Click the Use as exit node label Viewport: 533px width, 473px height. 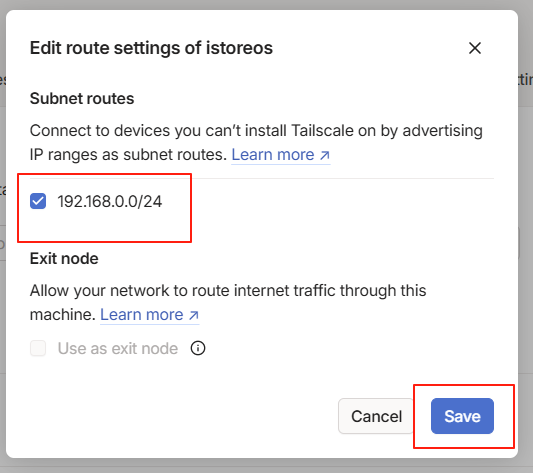click(118, 348)
